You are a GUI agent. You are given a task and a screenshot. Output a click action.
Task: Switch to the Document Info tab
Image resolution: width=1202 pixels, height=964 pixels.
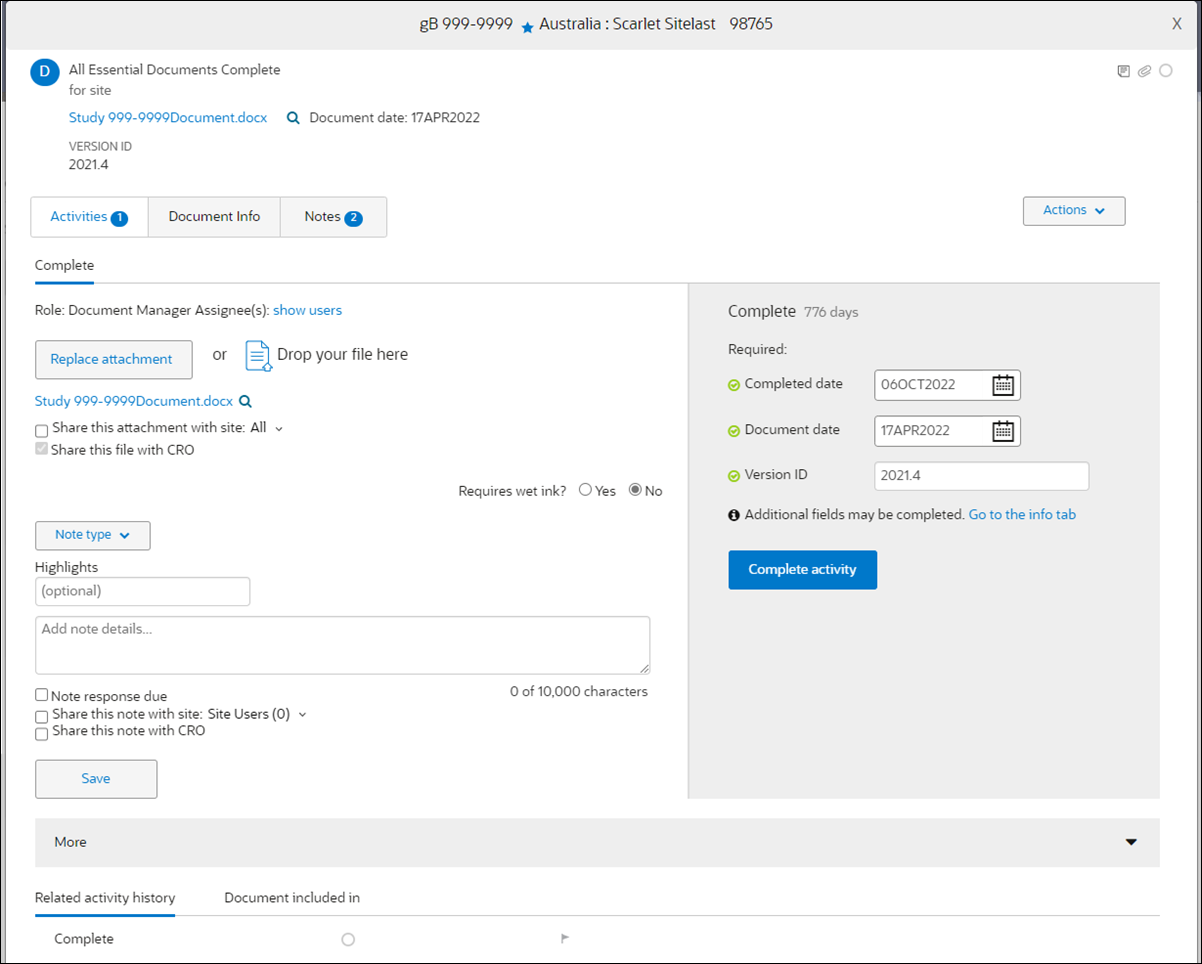214,217
